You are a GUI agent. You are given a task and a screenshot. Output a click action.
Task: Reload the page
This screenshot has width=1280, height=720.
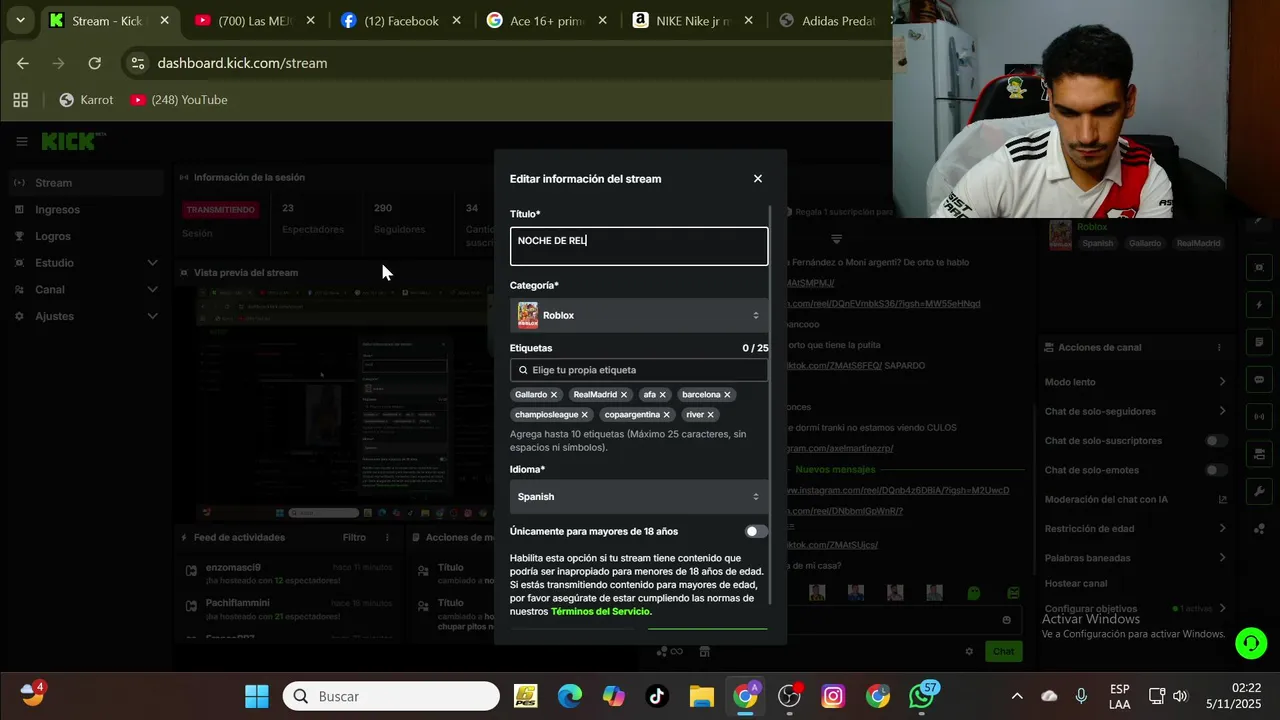pos(94,63)
